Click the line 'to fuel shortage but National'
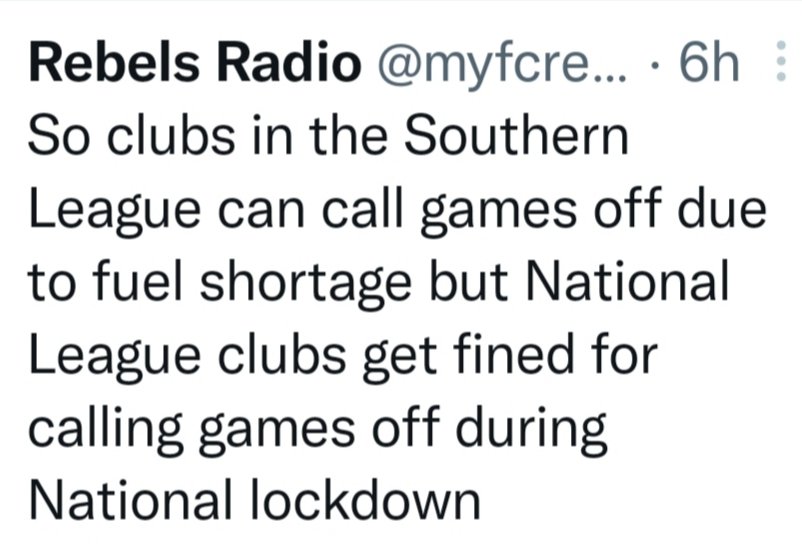The width and height of the screenshot is (802, 551). (x=378, y=283)
